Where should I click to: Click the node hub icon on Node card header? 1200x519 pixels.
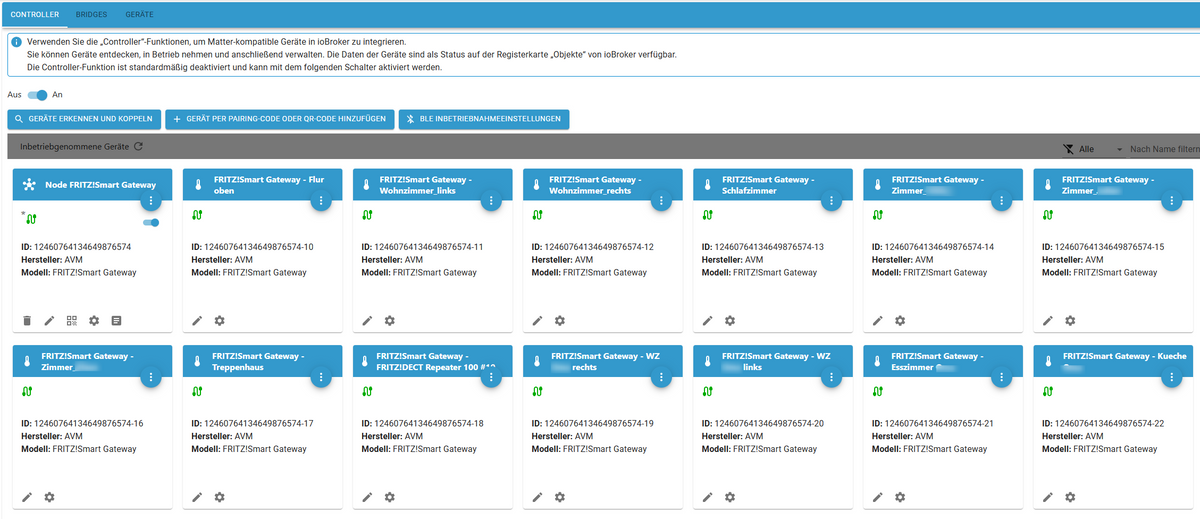[x=28, y=185]
